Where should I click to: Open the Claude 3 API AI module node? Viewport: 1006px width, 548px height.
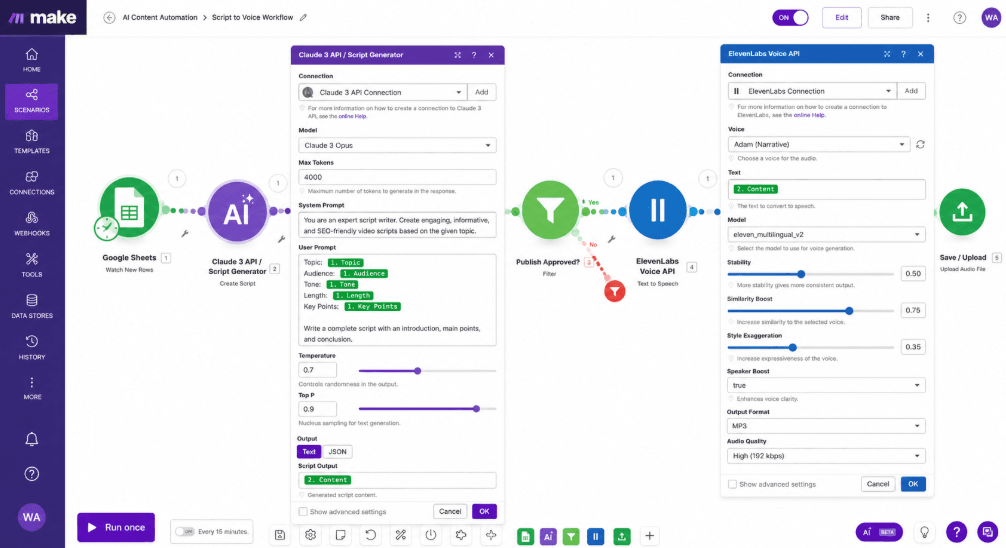pyautogui.click(x=237, y=211)
